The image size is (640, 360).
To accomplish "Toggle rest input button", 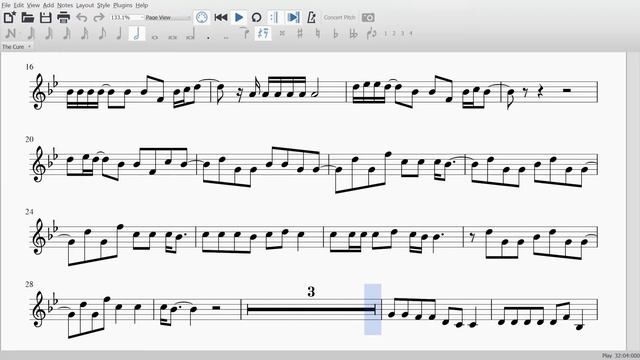I will (263, 33).
